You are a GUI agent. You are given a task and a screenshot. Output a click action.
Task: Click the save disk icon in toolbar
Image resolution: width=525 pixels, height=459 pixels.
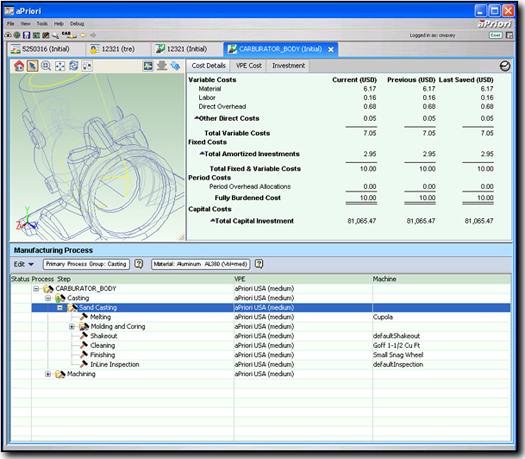(26, 35)
